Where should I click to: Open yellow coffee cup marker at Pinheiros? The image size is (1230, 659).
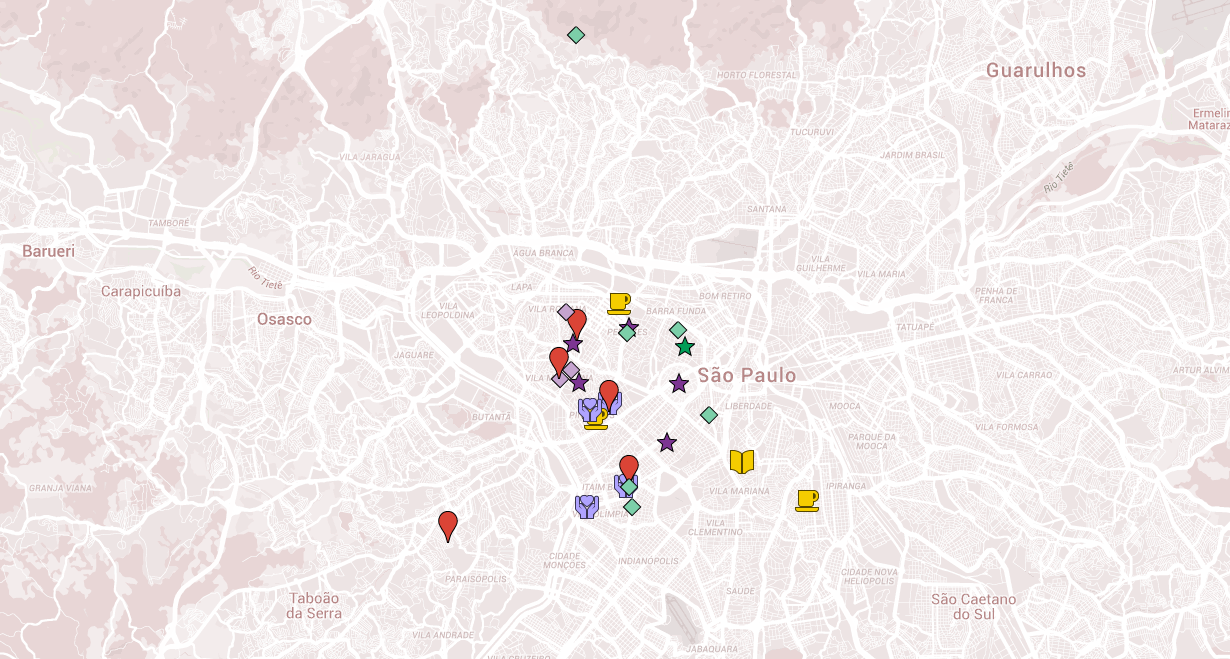(x=597, y=419)
